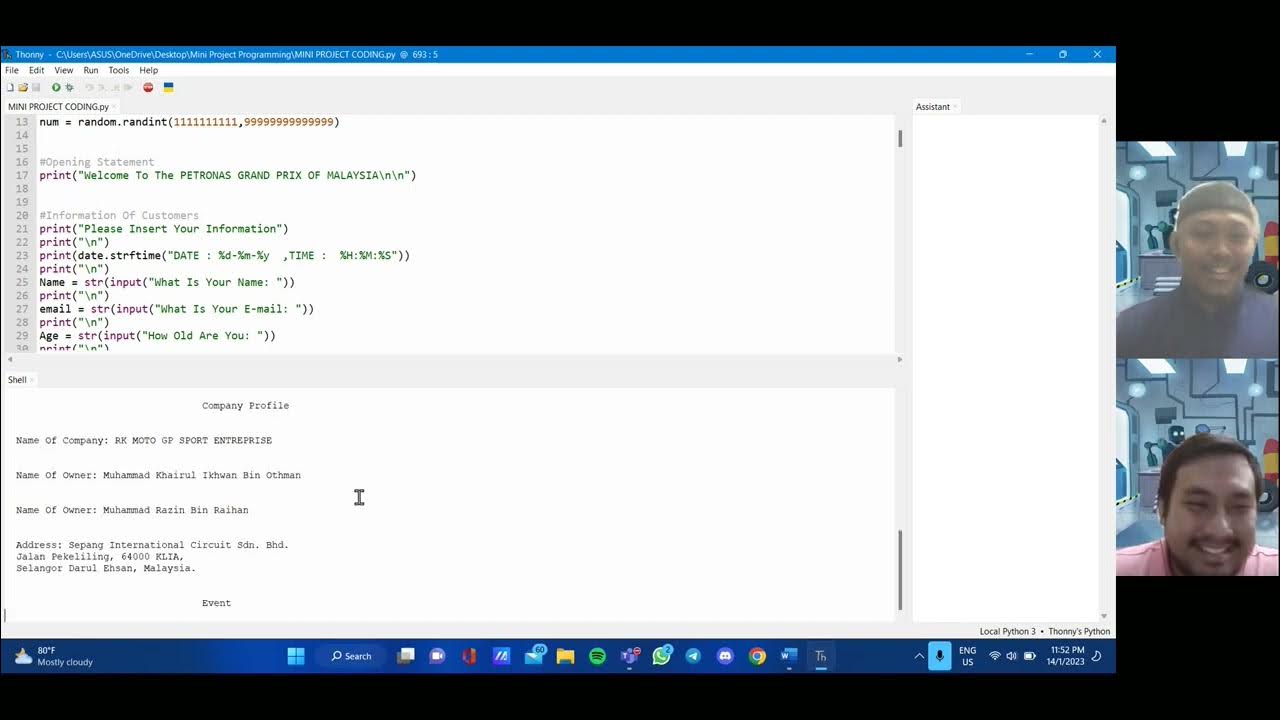The image size is (1280, 720).
Task: Click the Step into debug icon
Action: tap(102, 87)
